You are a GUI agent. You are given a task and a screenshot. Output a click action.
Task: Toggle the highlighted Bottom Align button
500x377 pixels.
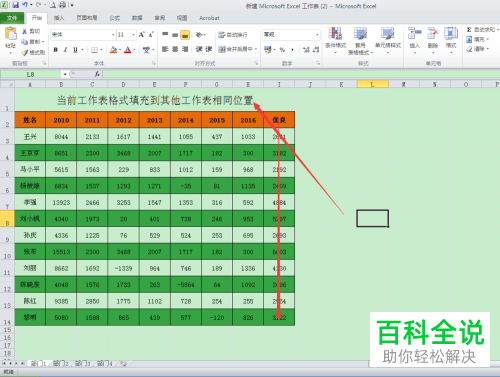pyautogui.click(x=185, y=35)
